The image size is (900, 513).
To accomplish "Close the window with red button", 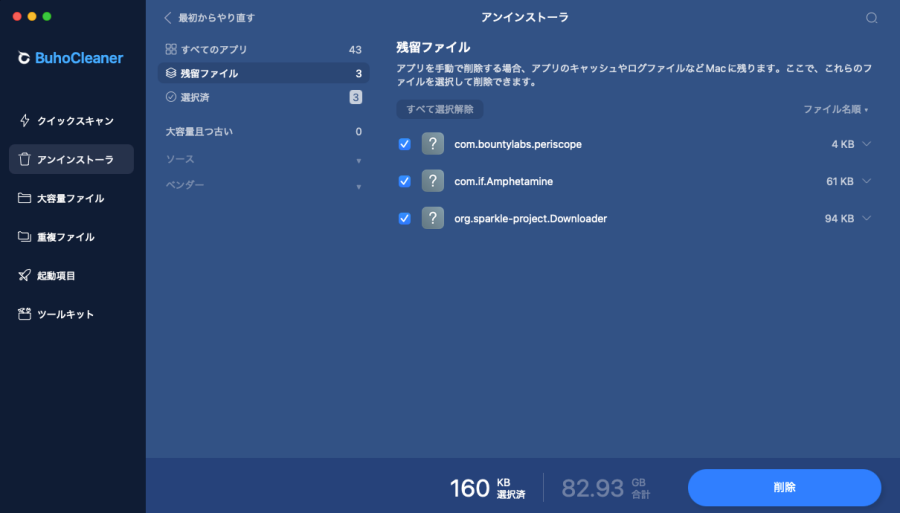I will pyautogui.click(x=17, y=17).
